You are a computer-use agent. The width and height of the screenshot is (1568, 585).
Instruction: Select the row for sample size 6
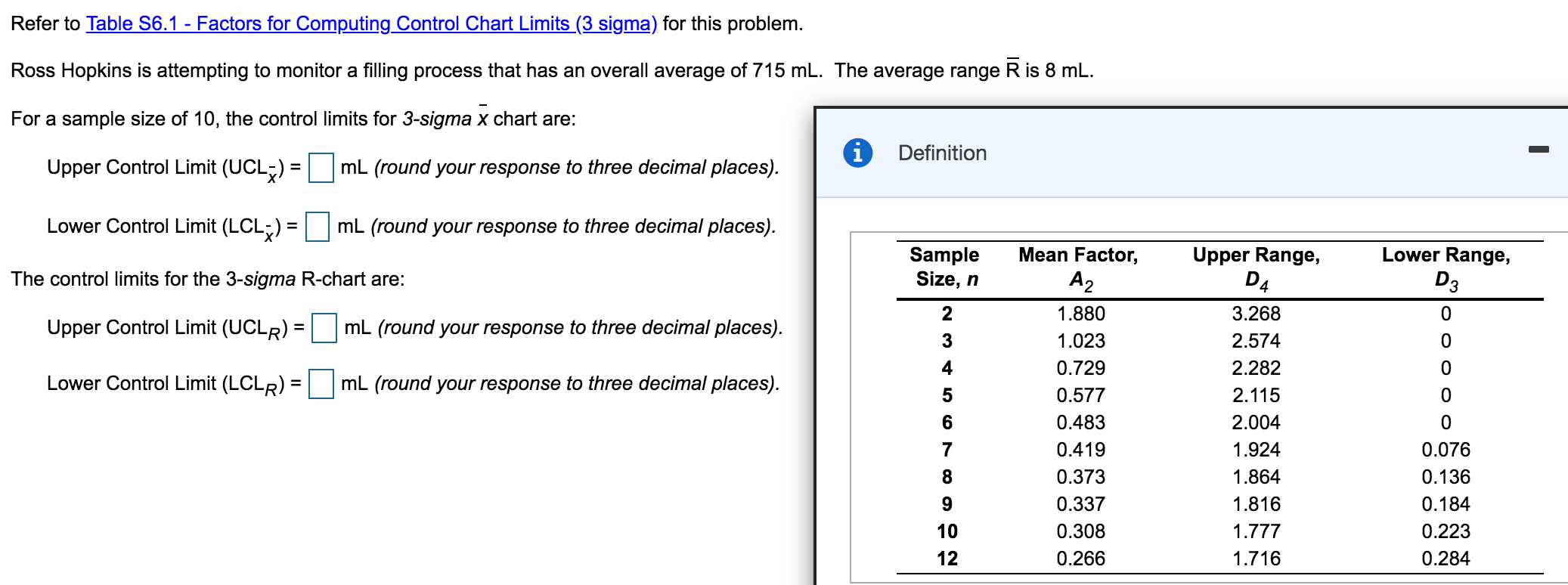point(947,423)
